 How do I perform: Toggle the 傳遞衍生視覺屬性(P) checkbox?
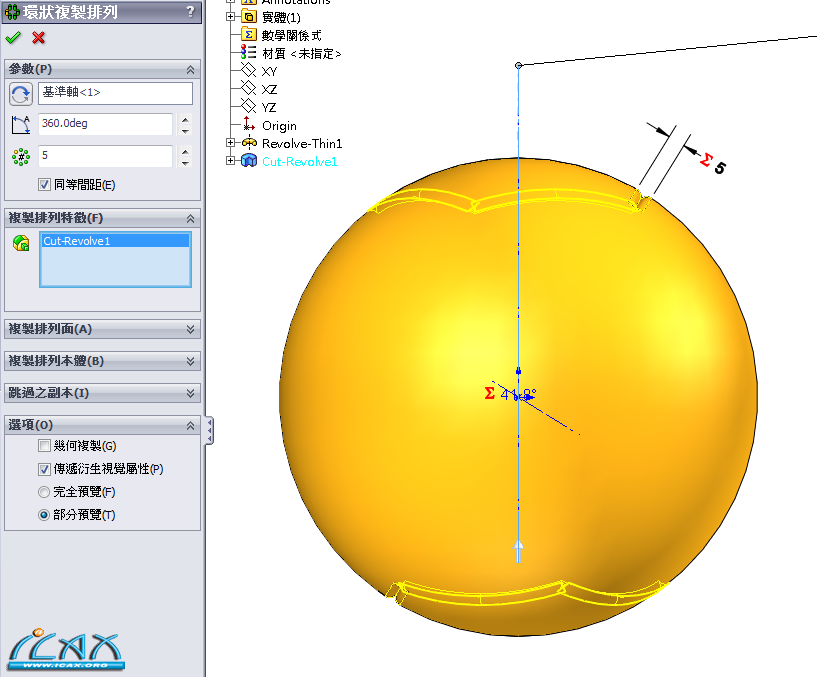tap(44, 469)
